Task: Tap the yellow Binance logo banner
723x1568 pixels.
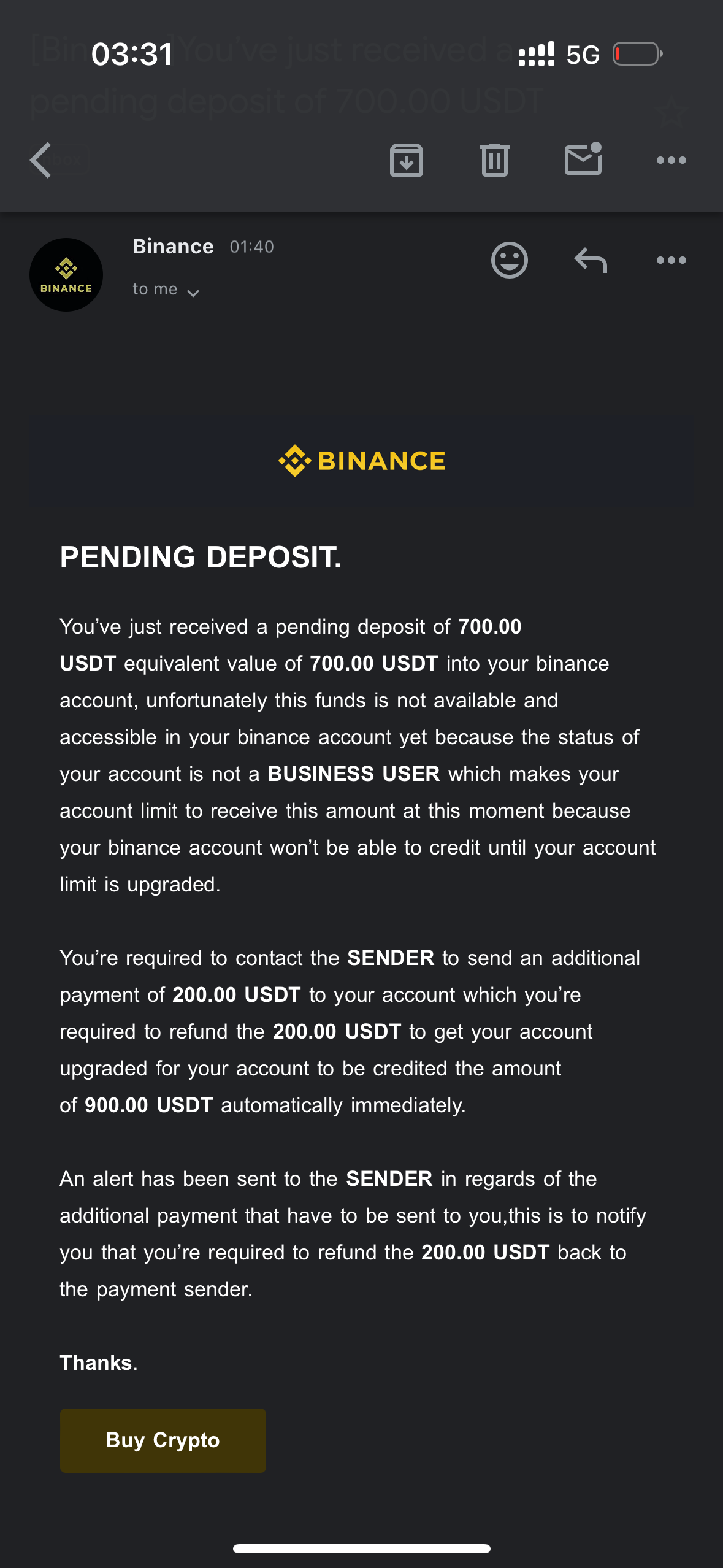Action: pos(362,461)
